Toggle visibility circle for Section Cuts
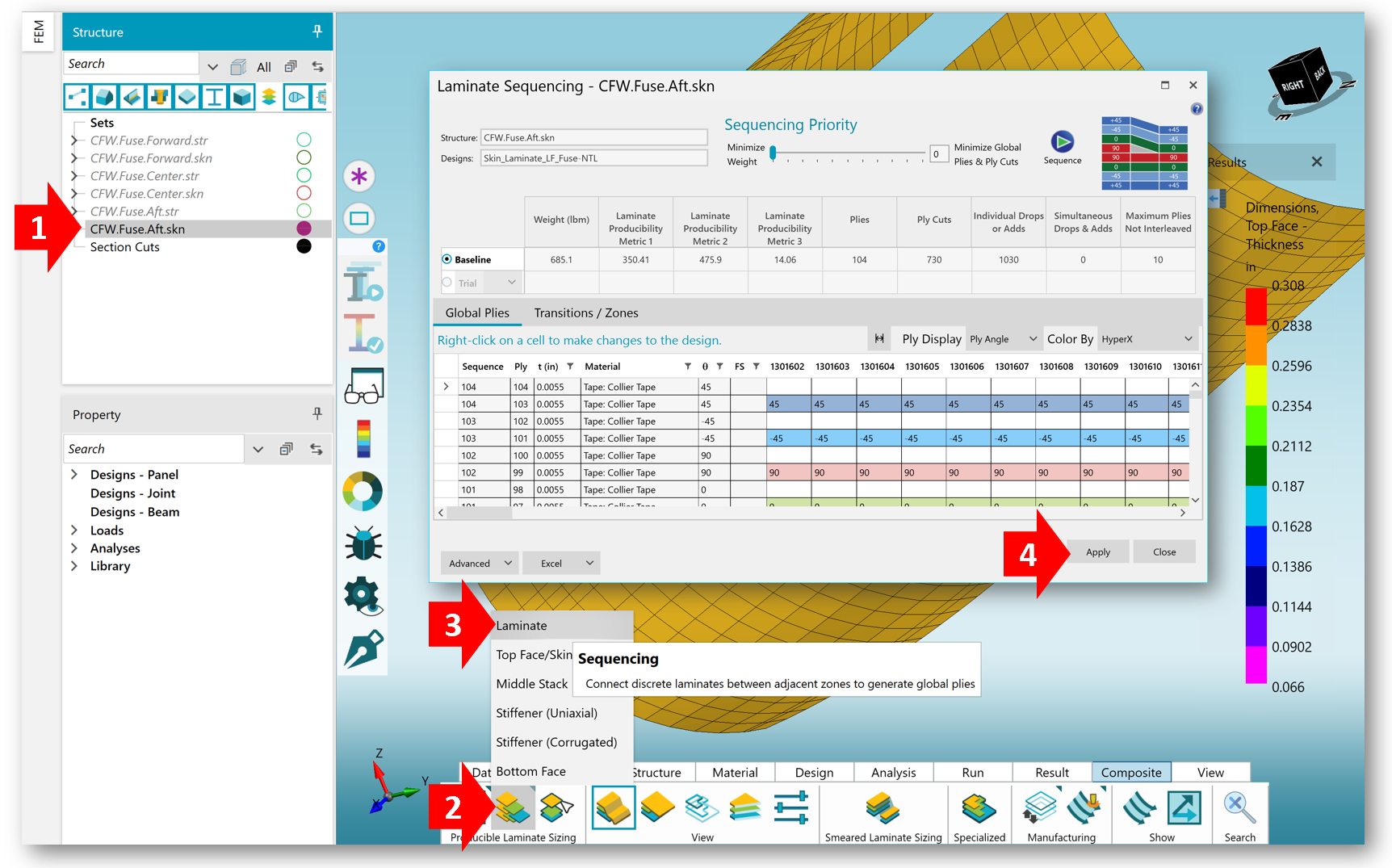The width and height of the screenshot is (1392, 868). click(x=304, y=246)
